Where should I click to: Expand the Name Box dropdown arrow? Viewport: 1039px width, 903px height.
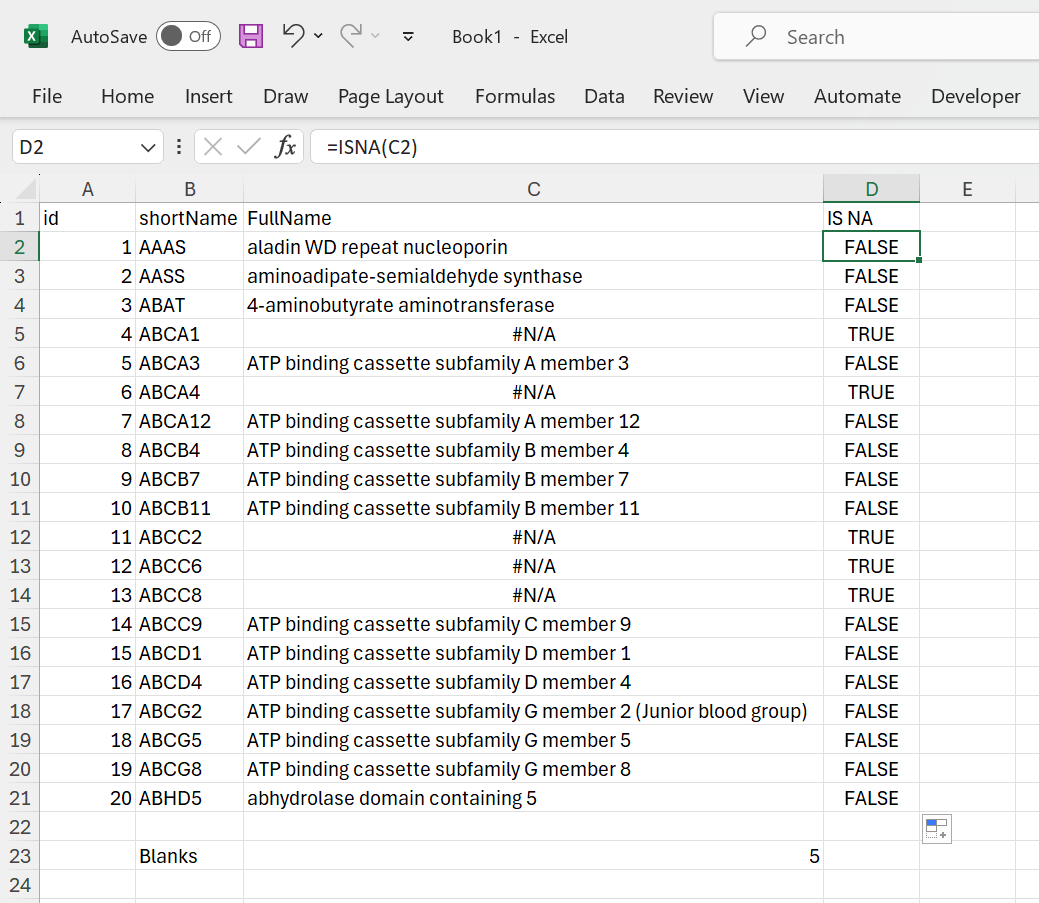[x=148, y=147]
